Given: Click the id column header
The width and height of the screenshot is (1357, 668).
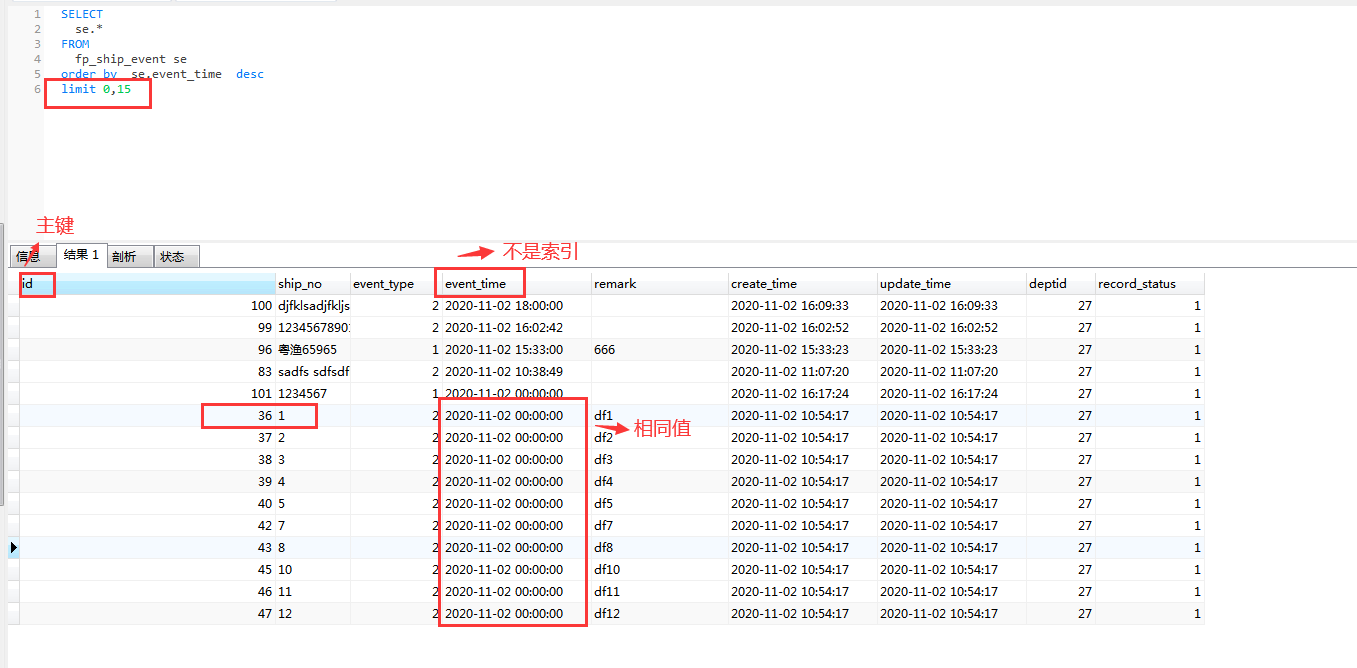Looking at the screenshot, I should [x=148, y=284].
